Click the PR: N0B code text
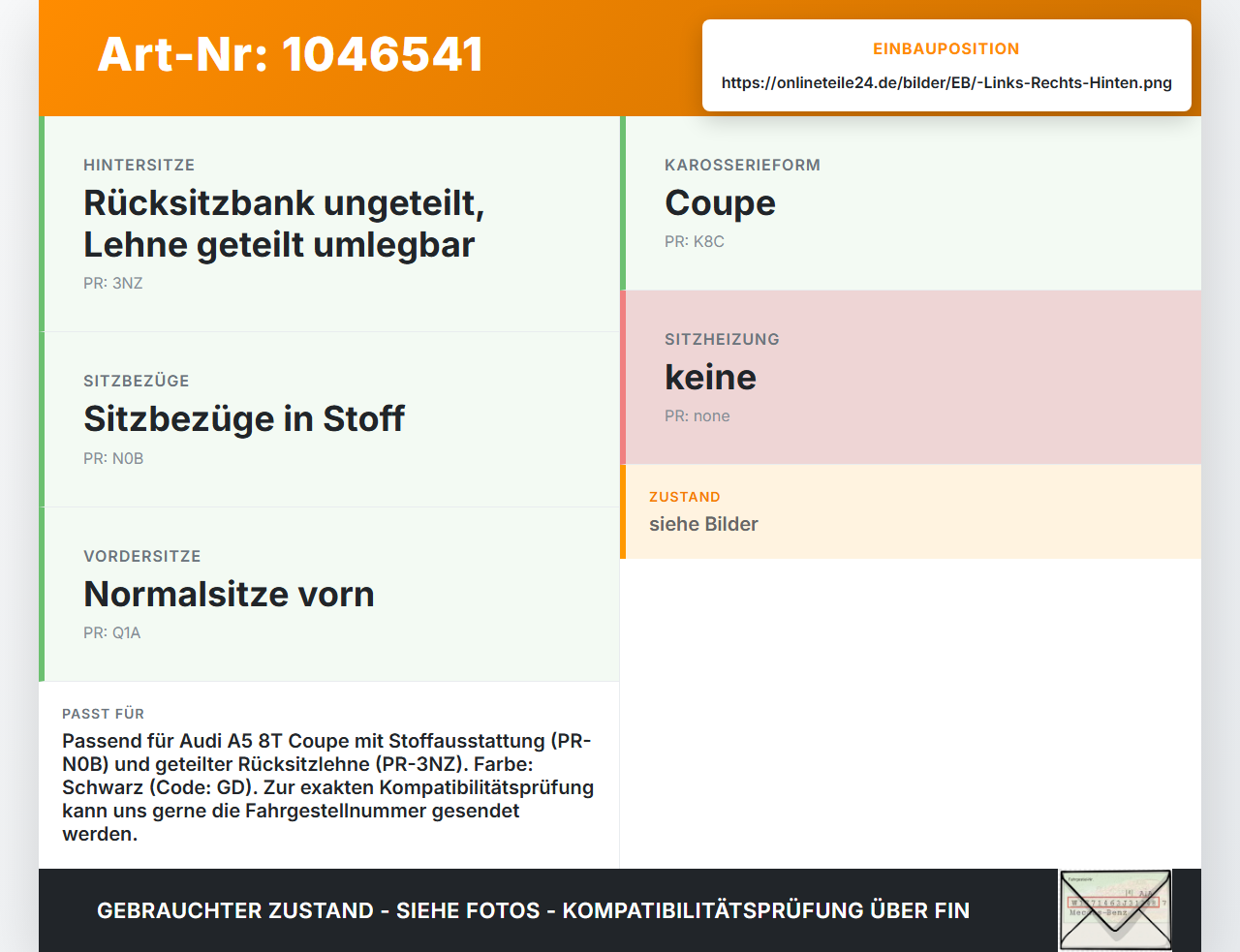This screenshot has width=1240, height=952. tap(113, 459)
